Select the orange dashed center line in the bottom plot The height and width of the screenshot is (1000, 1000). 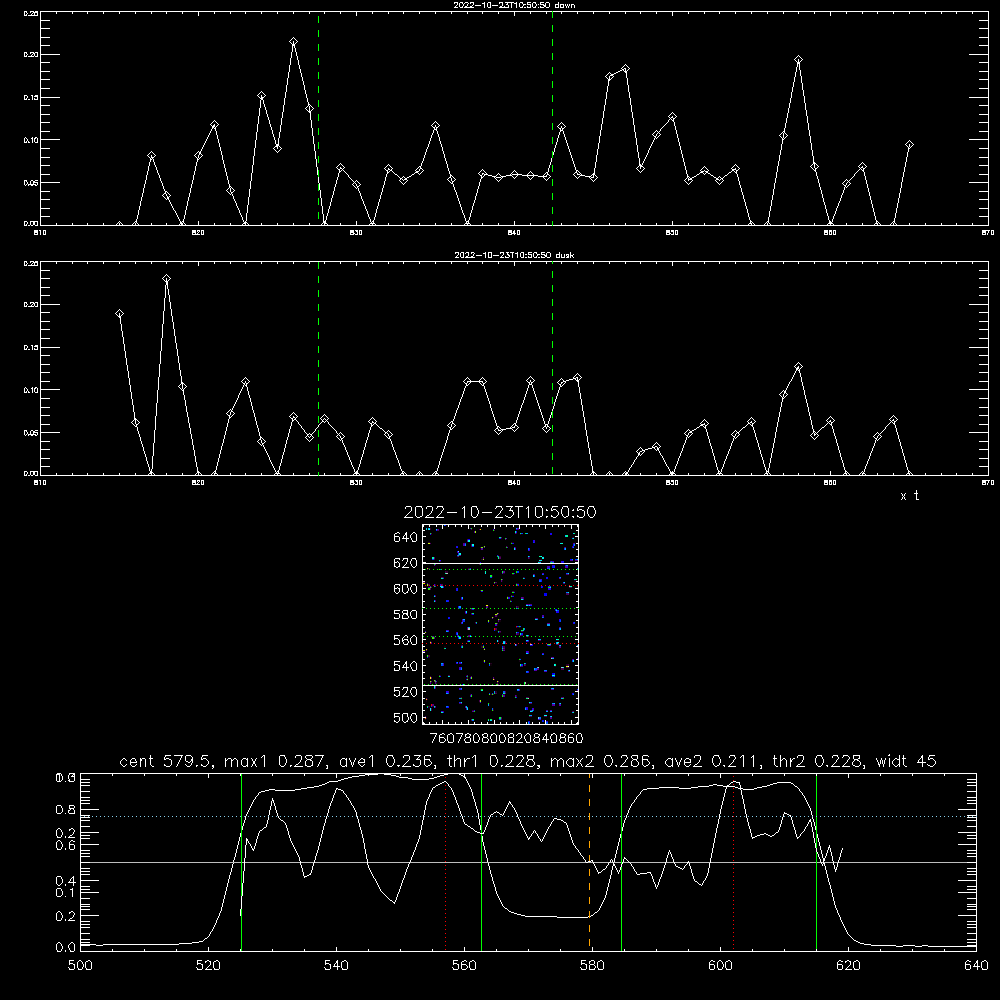pos(589,861)
